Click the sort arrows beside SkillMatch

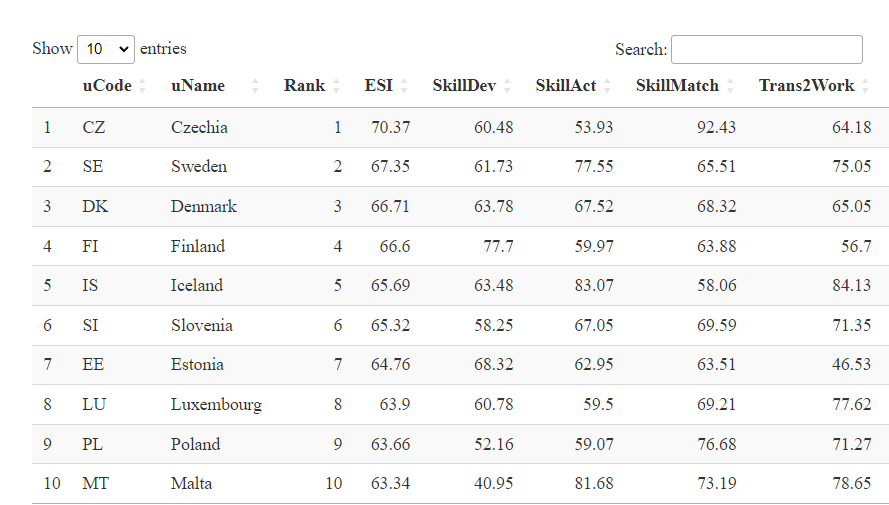(730, 86)
